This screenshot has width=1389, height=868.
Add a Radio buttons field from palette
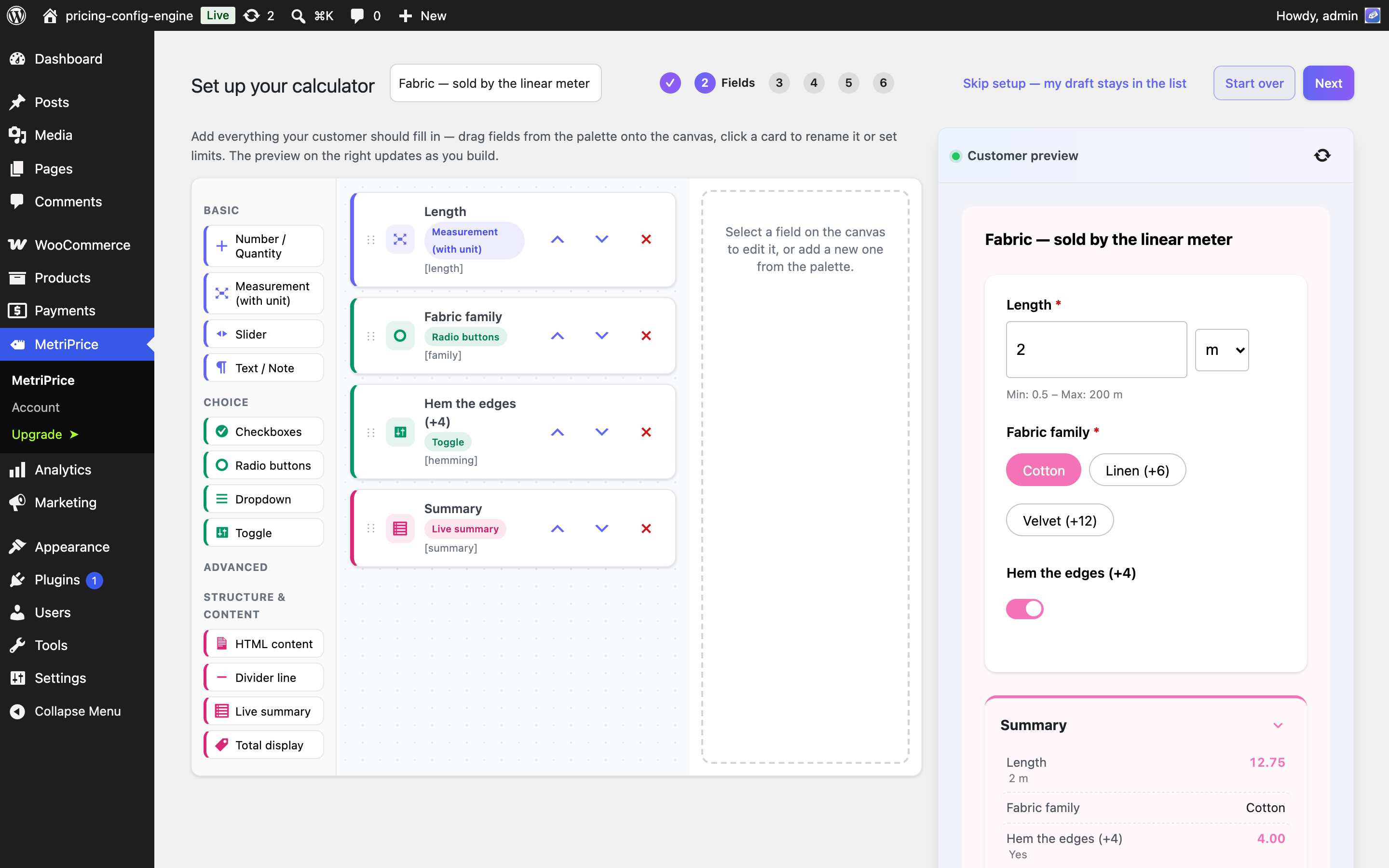pos(264,465)
